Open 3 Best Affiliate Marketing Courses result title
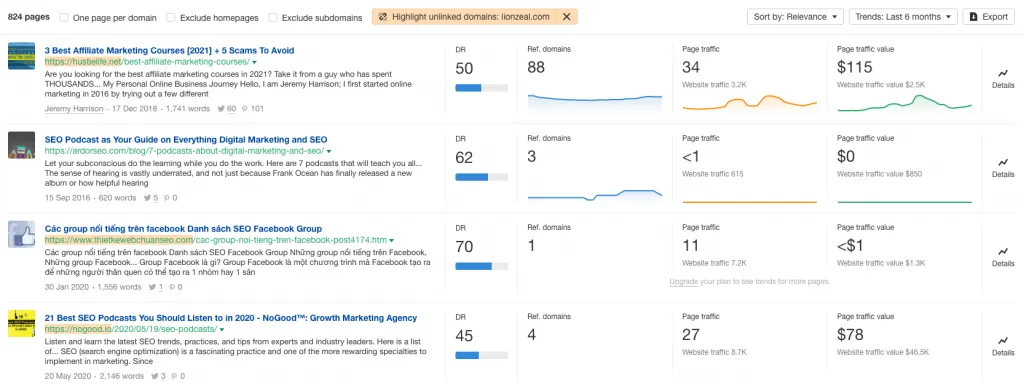The image size is (1024, 391). [x=169, y=50]
